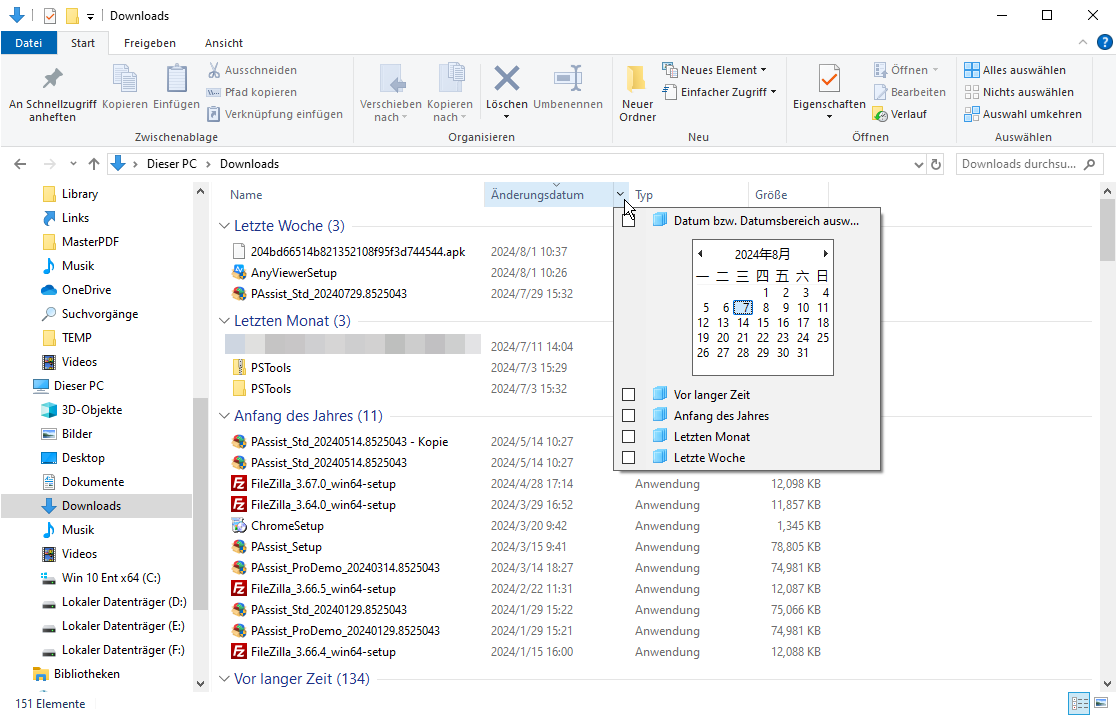This screenshot has width=1117, height=716.
Task: Open the Neues Element dropdown
Action: point(715,70)
